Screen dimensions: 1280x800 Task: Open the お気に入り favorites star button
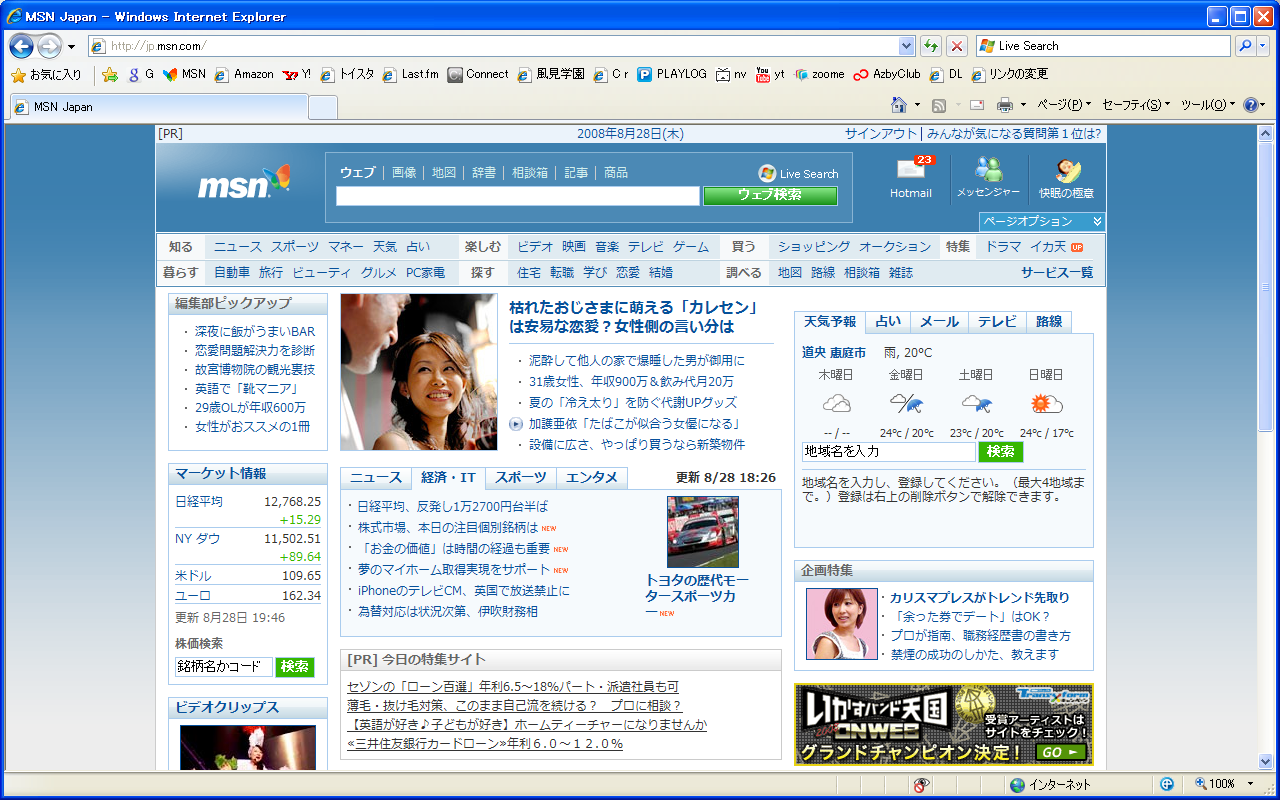click(x=46, y=75)
